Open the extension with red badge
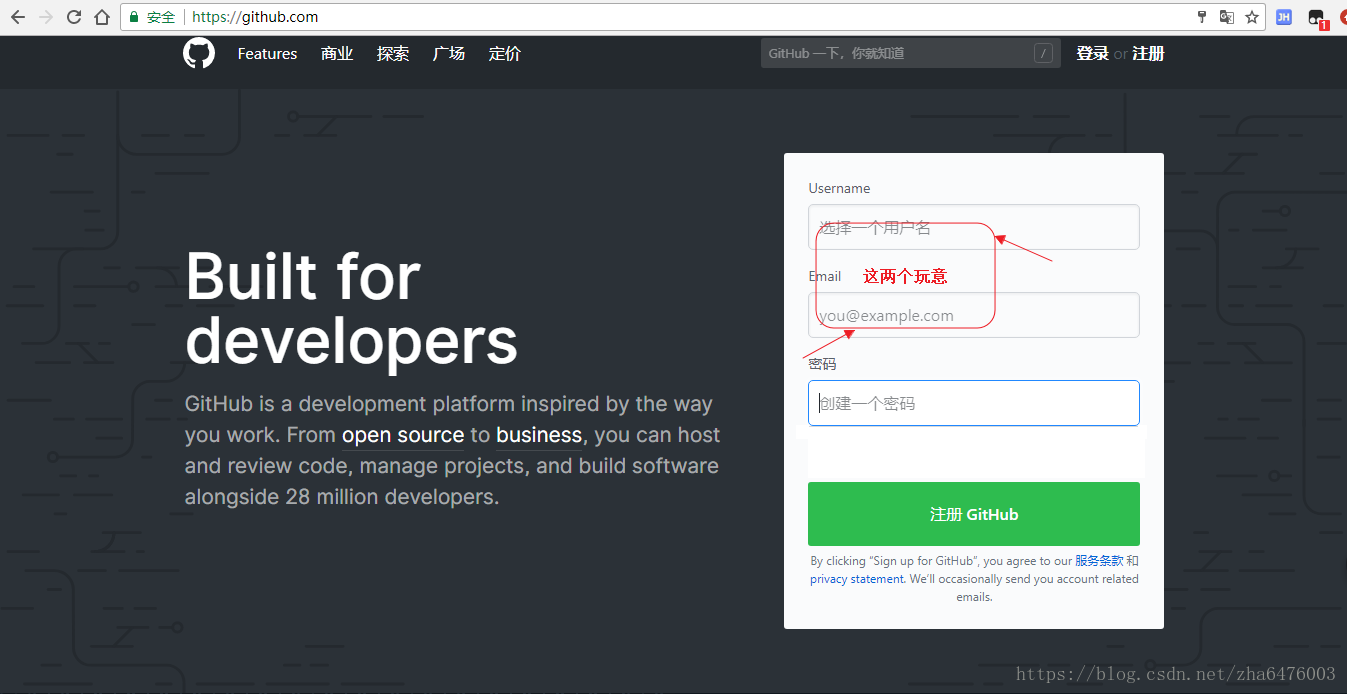1347x694 pixels. [x=1316, y=18]
